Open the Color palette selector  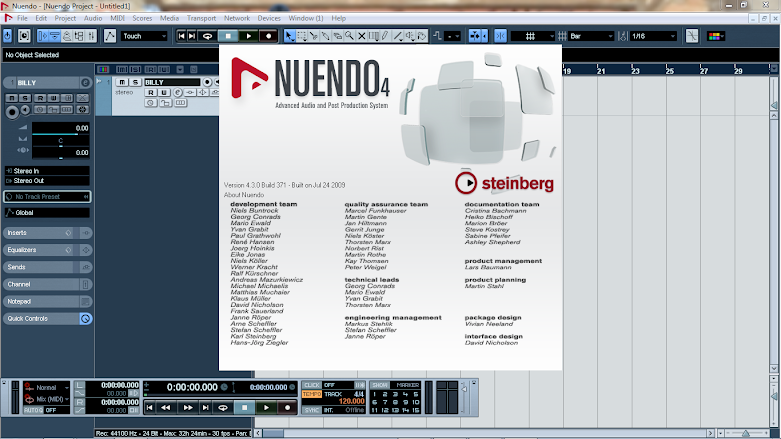[715, 36]
